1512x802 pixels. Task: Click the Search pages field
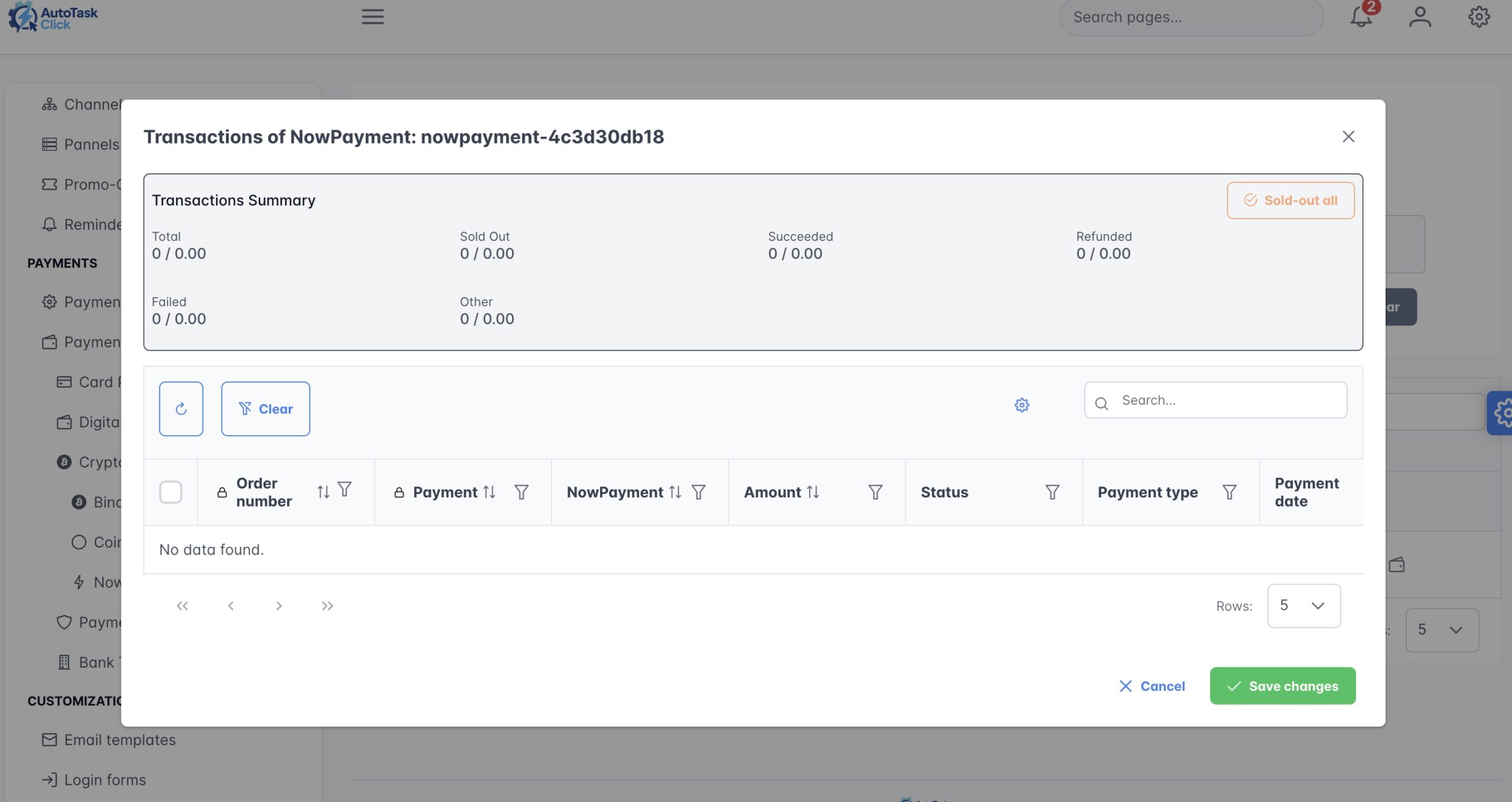tap(1191, 17)
